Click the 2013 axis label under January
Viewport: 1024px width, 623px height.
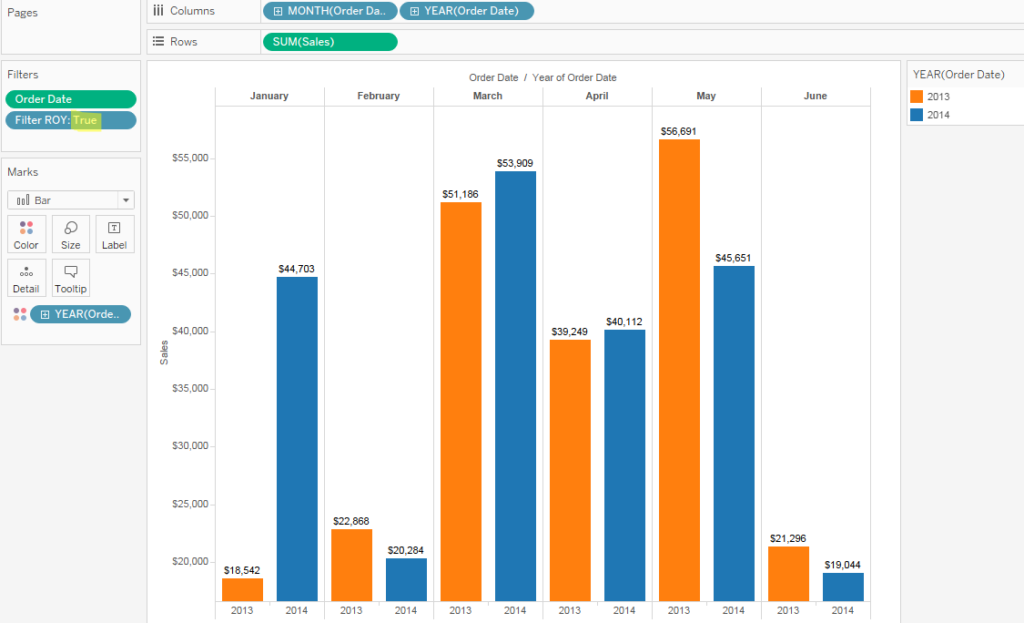[242, 610]
